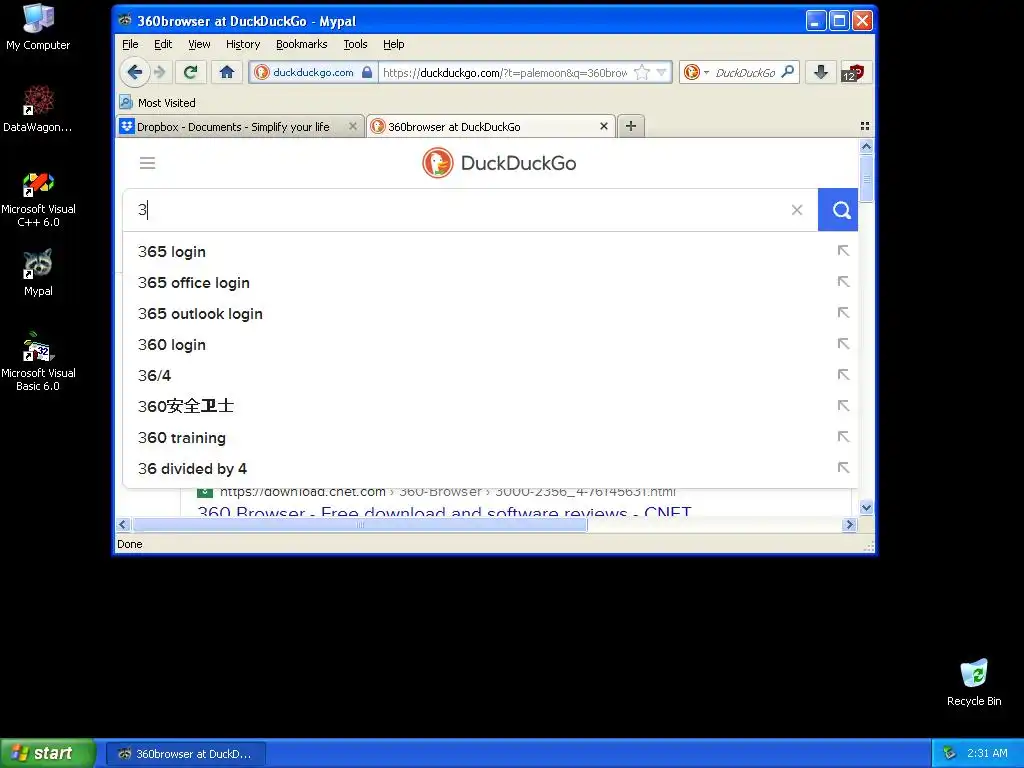Bookmark this page with the star icon
Image resolution: width=1024 pixels, height=768 pixels.
642,72
